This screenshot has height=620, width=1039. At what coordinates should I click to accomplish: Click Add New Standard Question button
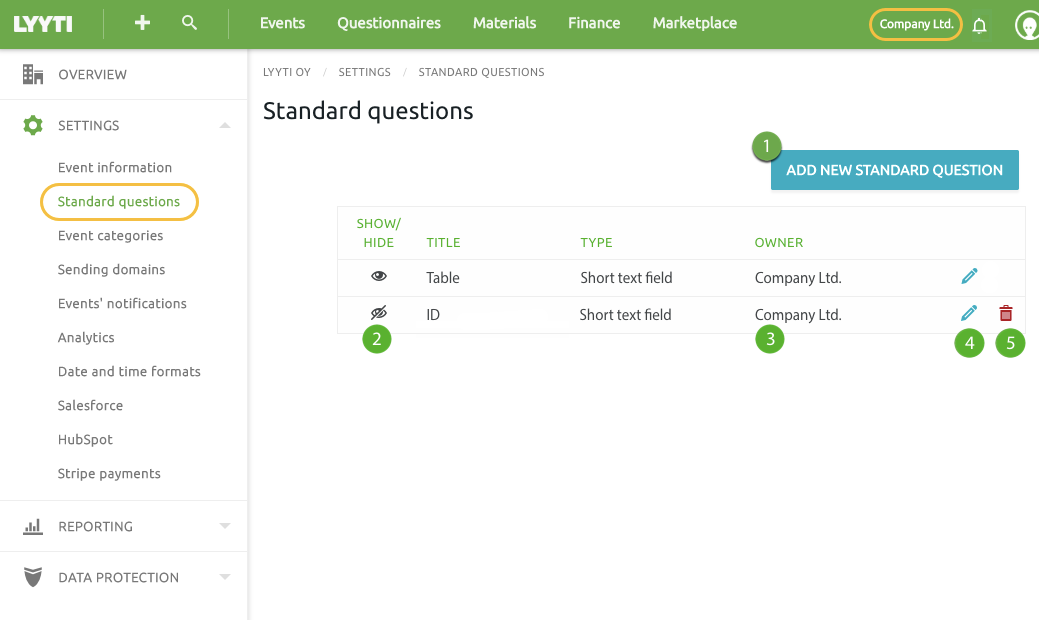[895, 170]
